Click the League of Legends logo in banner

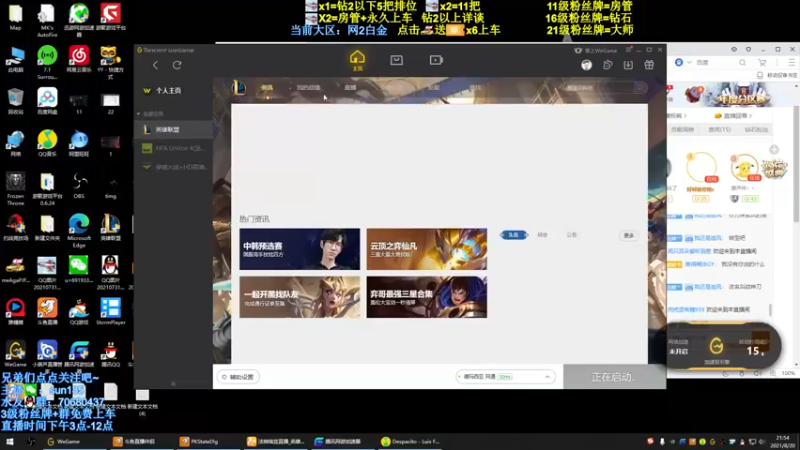point(239,88)
